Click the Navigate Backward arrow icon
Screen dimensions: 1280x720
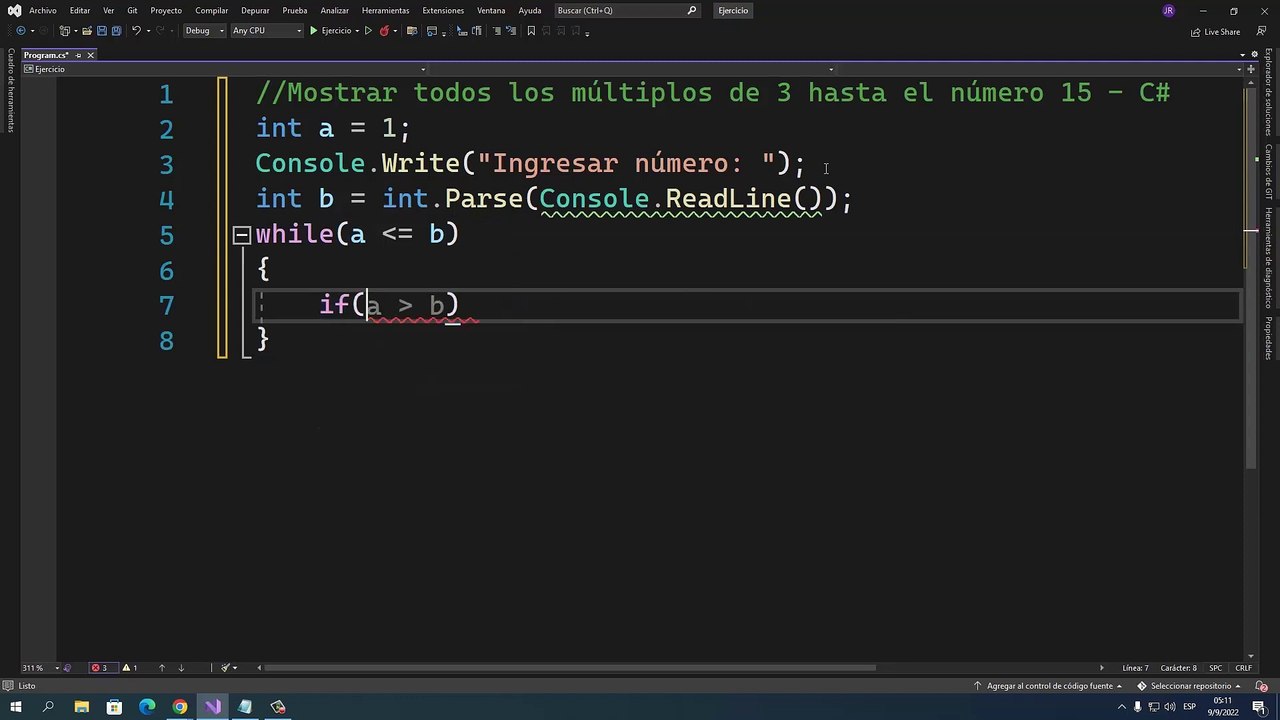(21, 31)
